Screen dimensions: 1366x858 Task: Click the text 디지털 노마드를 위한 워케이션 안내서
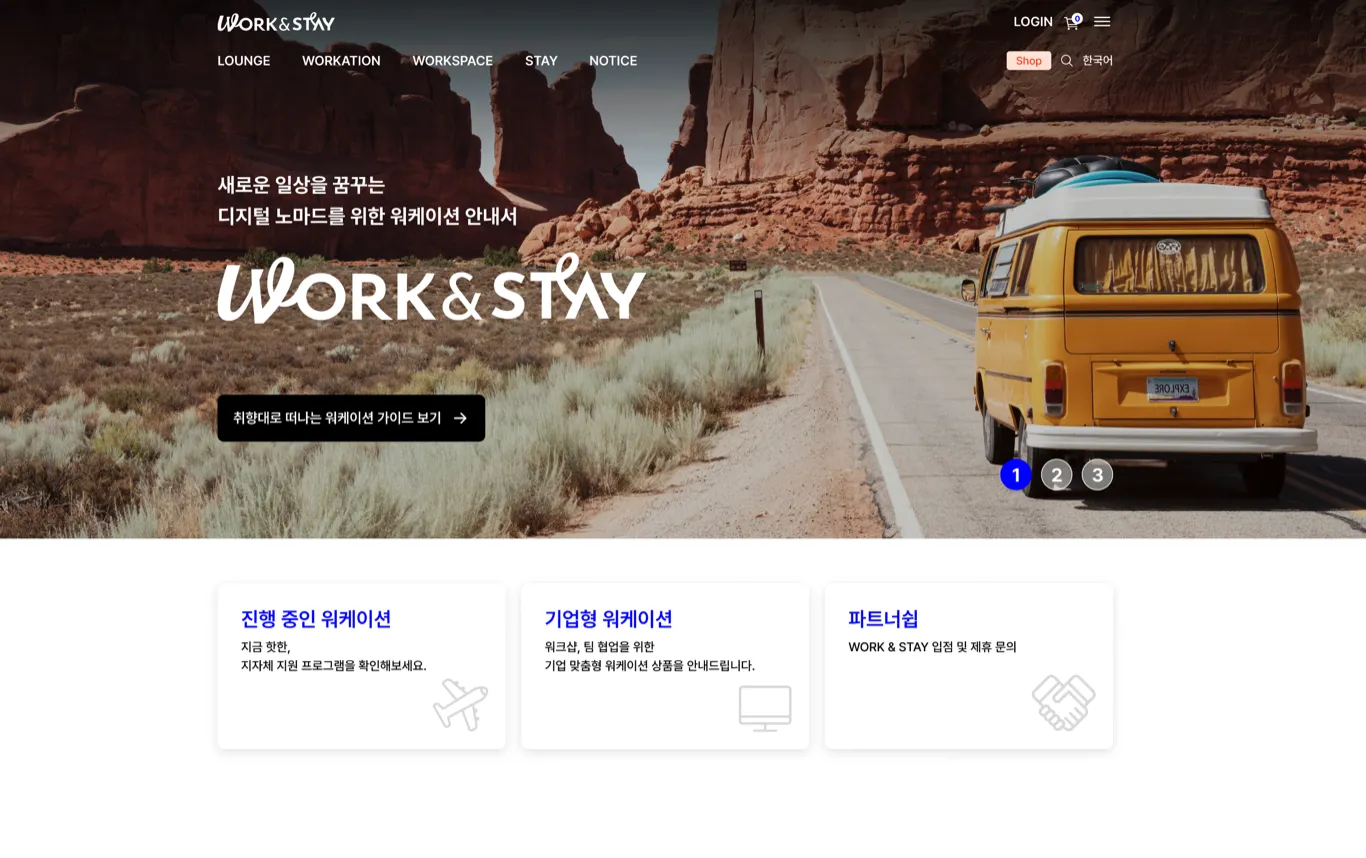click(368, 216)
